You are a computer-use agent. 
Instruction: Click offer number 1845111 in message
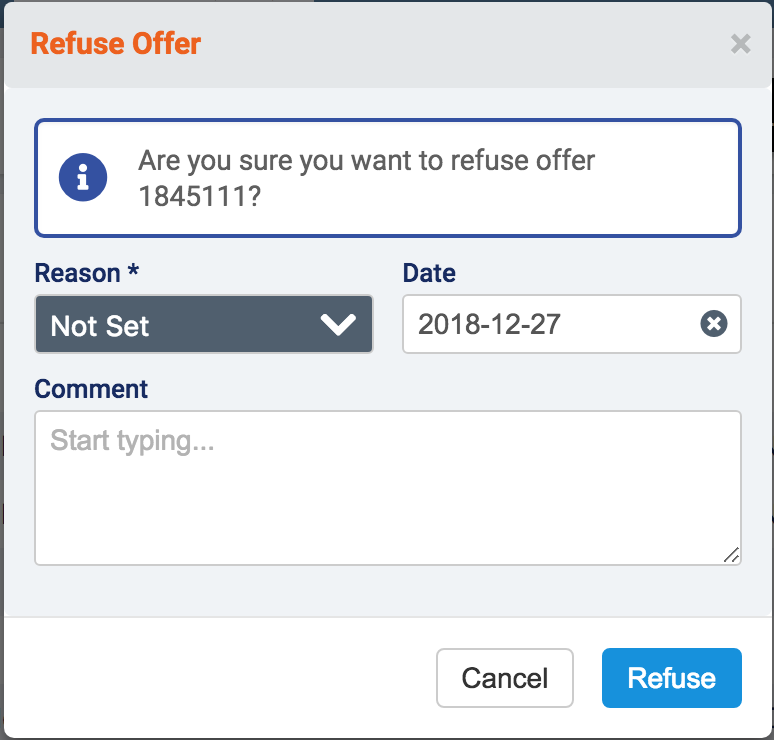pyautogui.click(x=200, y=196)
